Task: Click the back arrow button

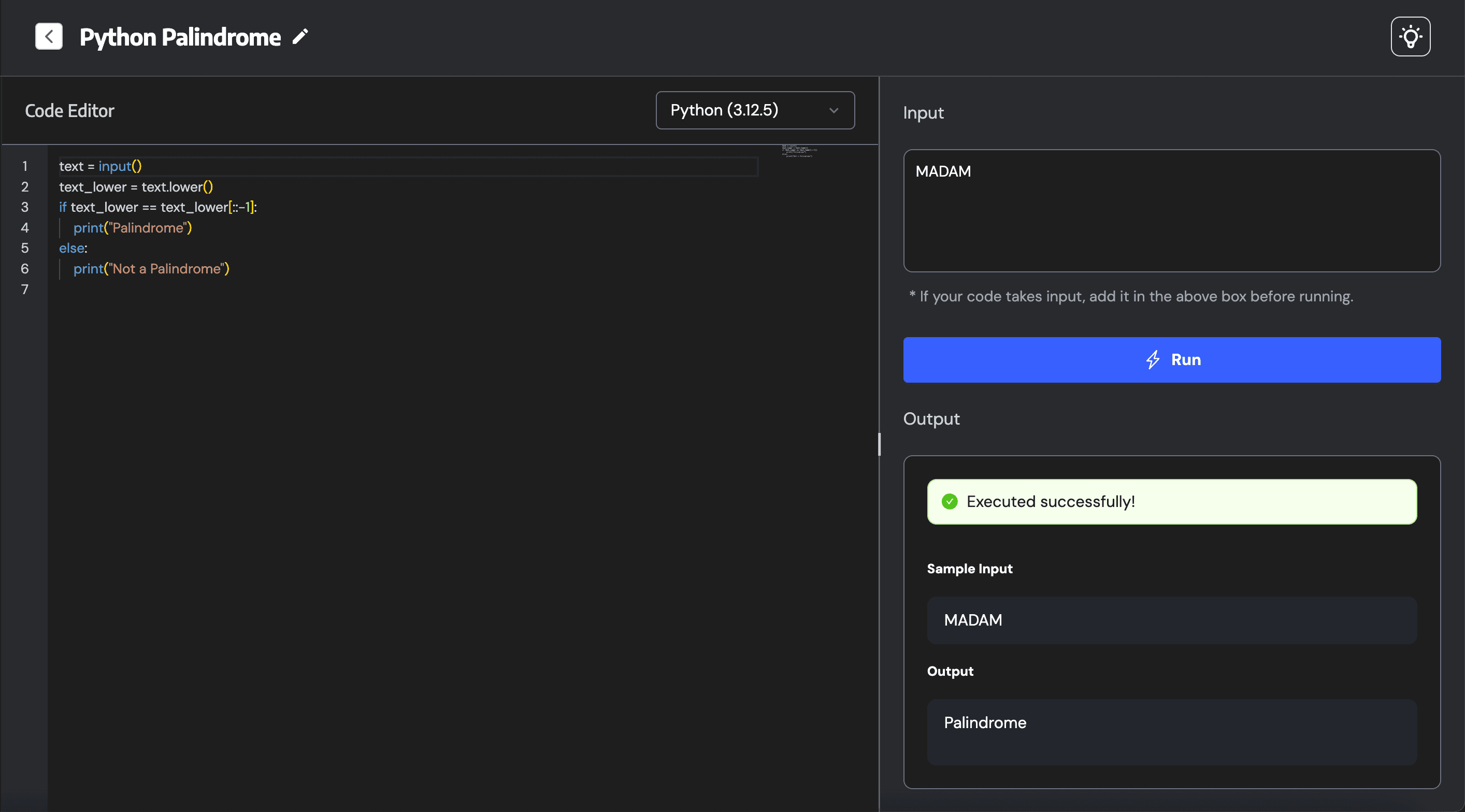Action: (49, 37)
